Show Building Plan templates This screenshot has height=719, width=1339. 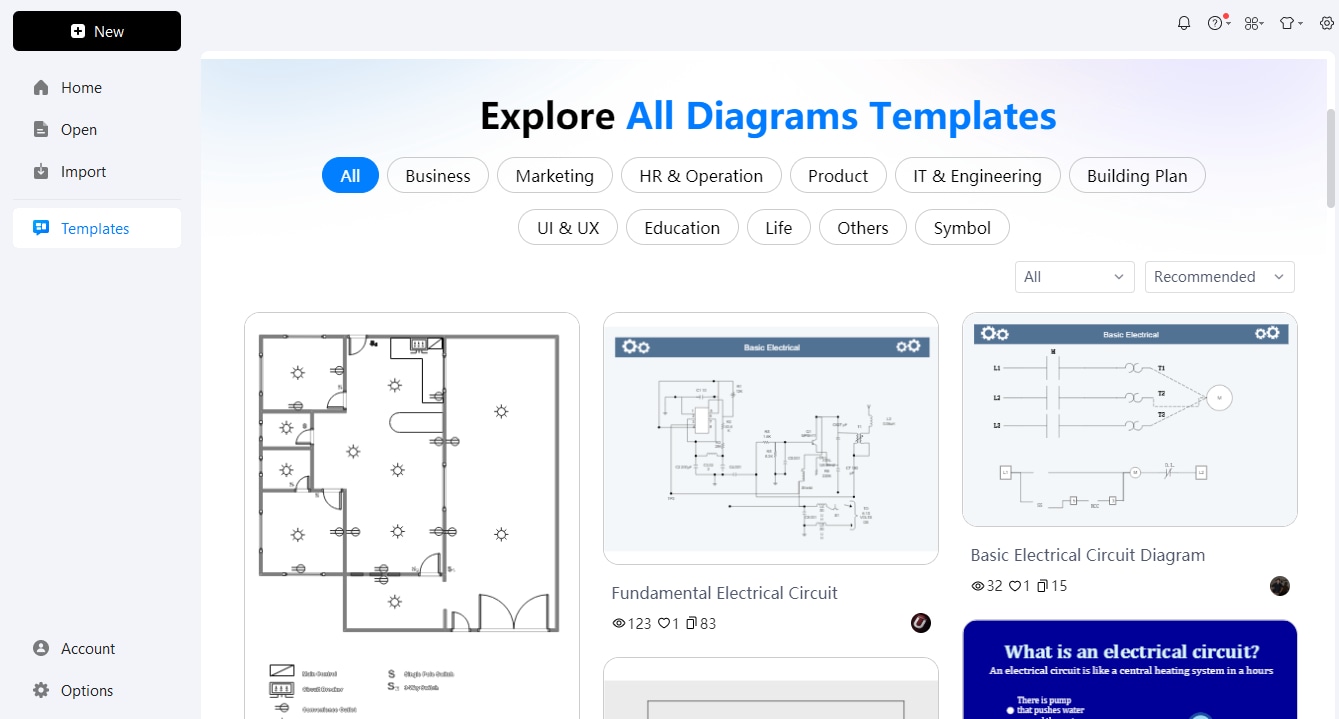pos(1137,176)
